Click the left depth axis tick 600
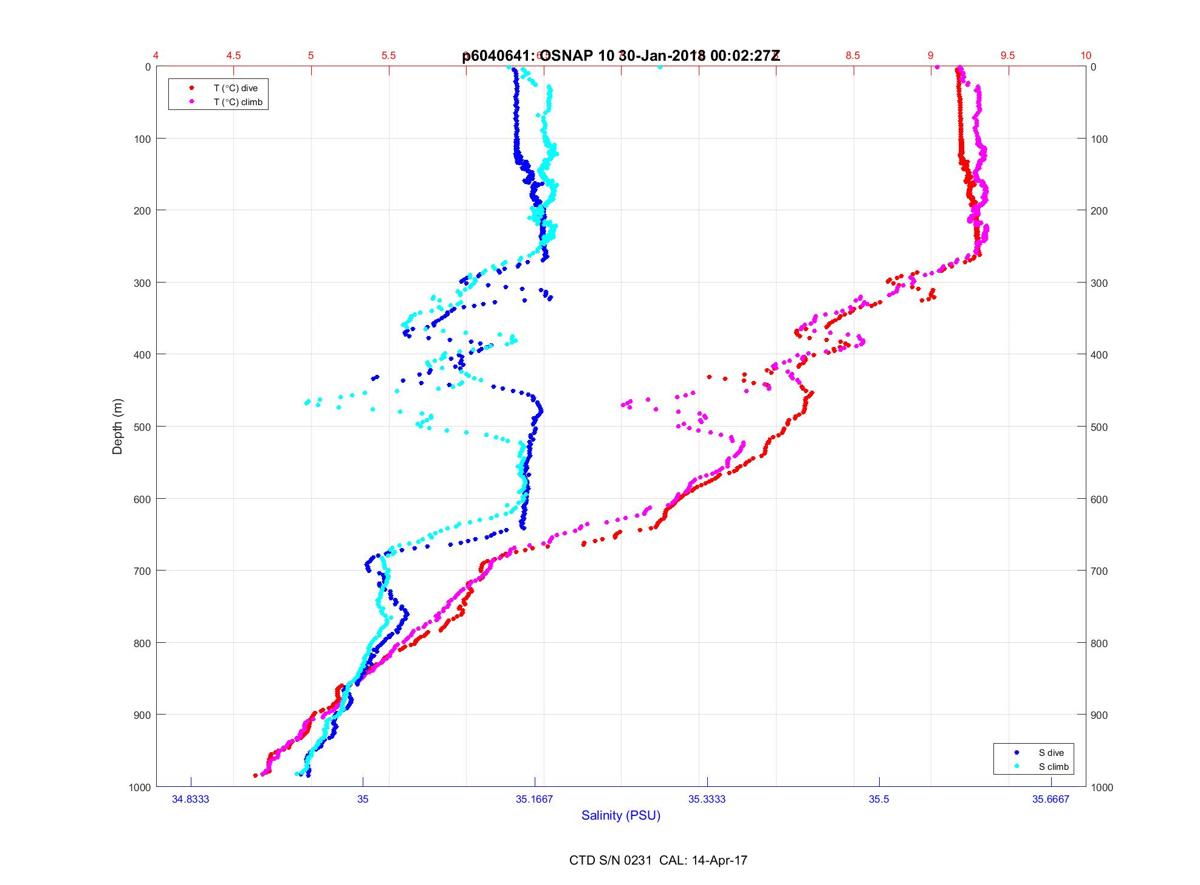Screen dimensions: 1200x885 point(142,499)
